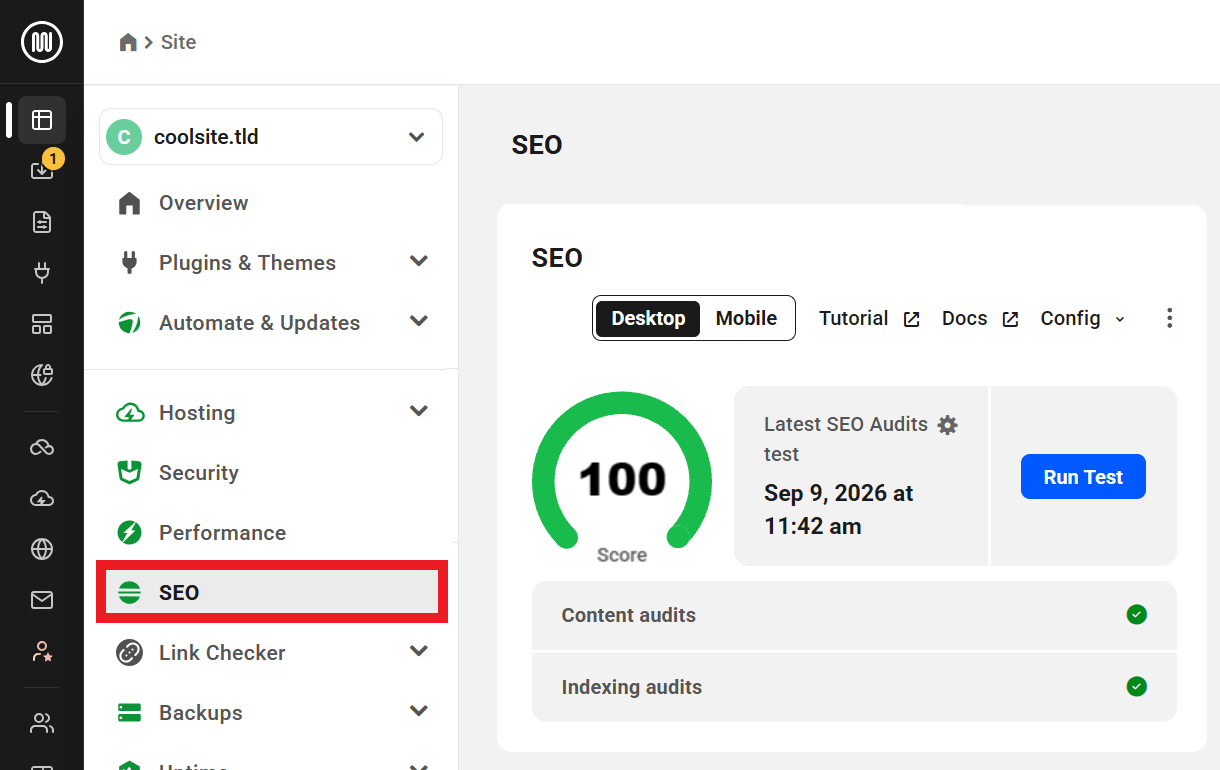Switch to Mobile view
The width and height of the screenshot is (1220, 770).
click(746, 318)
